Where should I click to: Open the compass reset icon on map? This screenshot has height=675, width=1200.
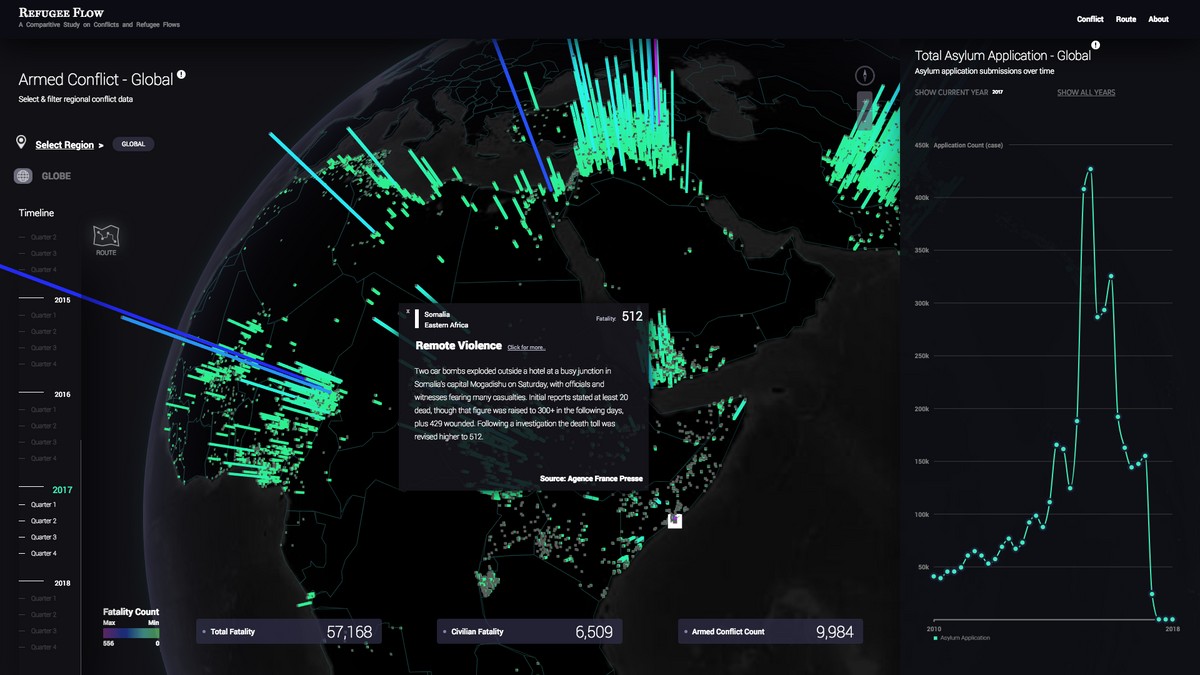pos(865,75)
